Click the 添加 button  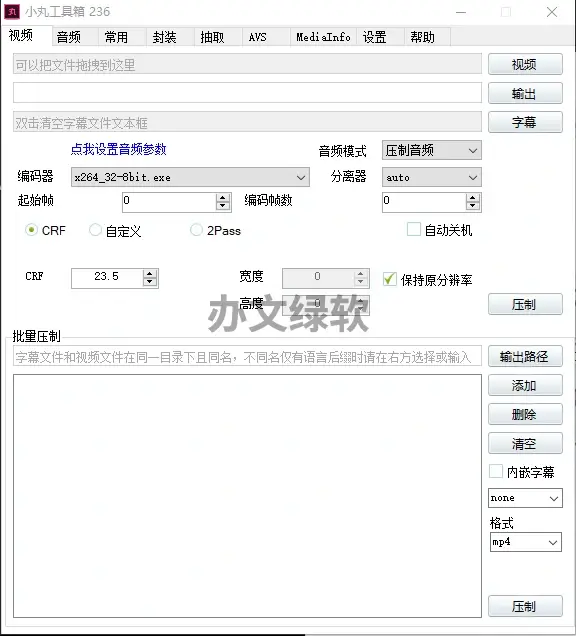pos(525,385)
